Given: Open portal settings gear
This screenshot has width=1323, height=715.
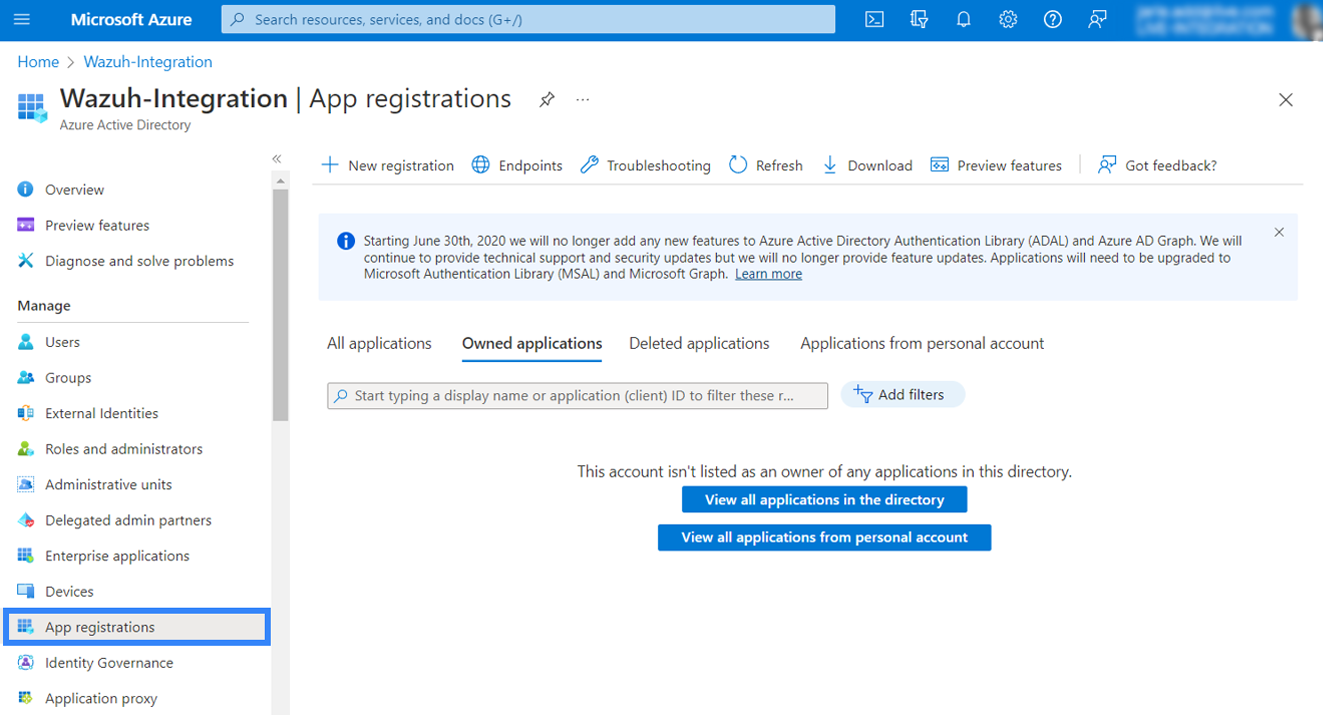Looking at the screenshot, I should tap(1008, 20).
